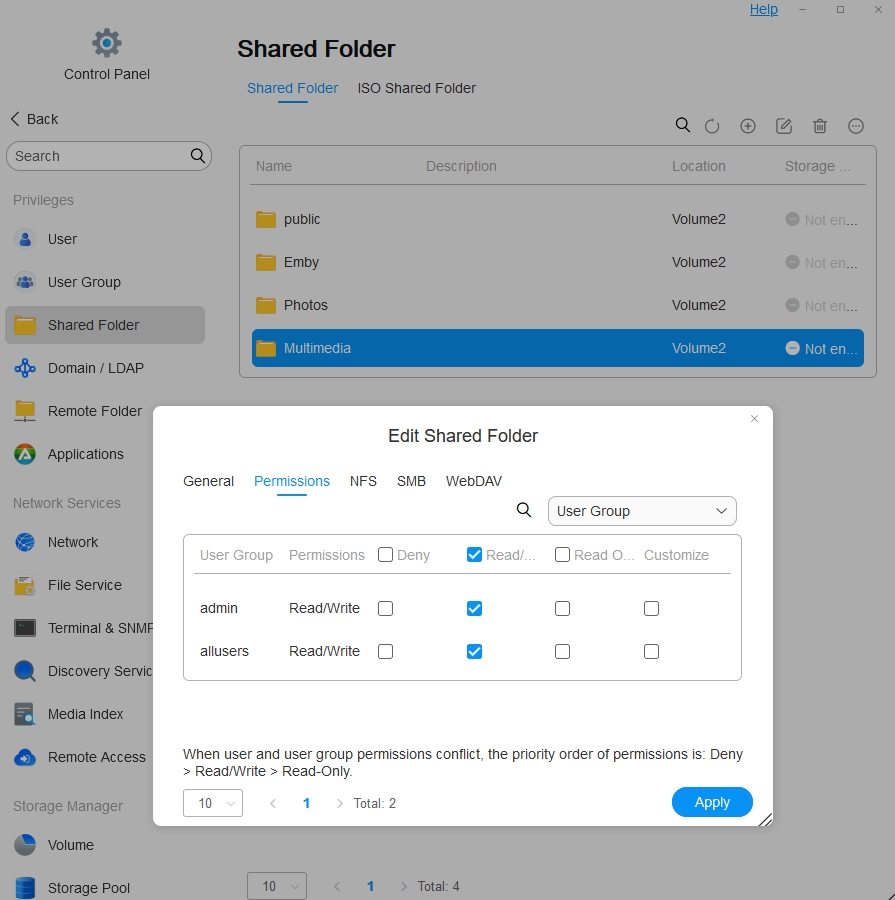Sort by Name column header
This screenshot has height=900, width=895.
click(x=274, y=166)
